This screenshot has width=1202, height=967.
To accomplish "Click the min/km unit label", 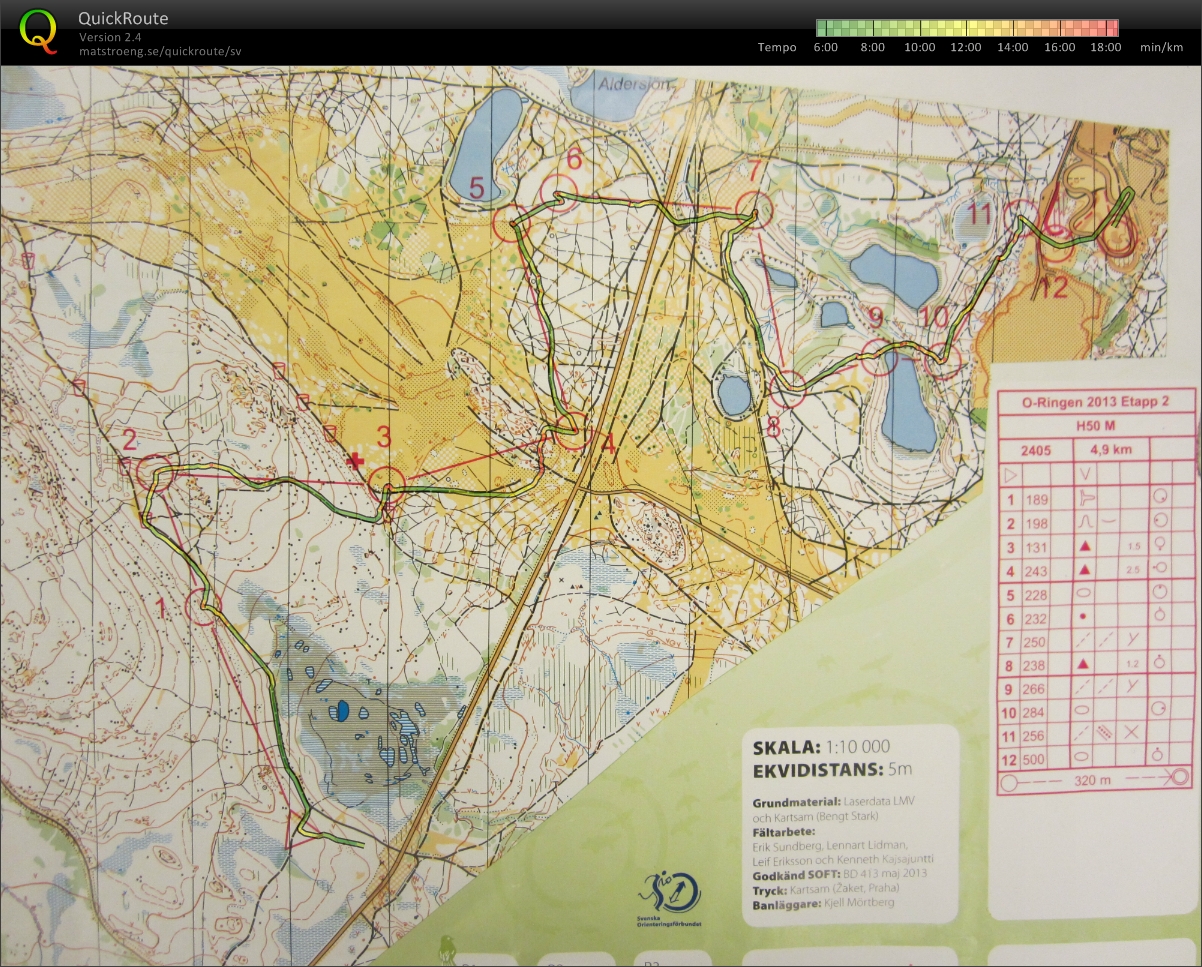I will [1161, 47].
